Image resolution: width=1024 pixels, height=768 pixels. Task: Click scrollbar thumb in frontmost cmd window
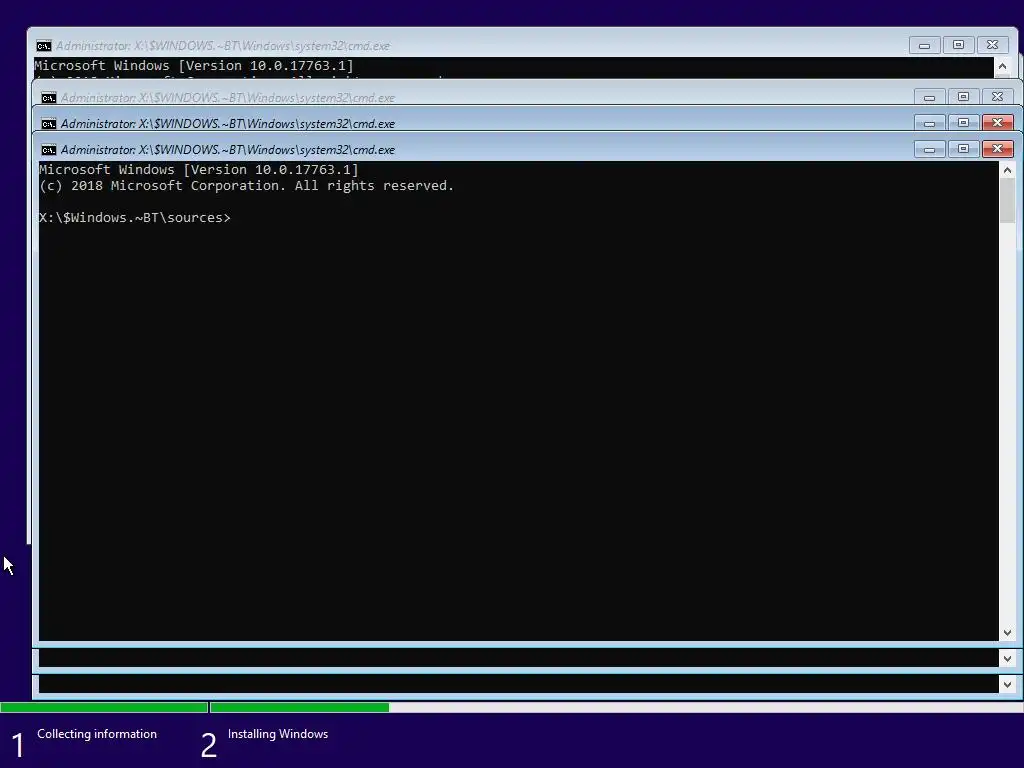pyautogui.click(x=1007, y=200)
